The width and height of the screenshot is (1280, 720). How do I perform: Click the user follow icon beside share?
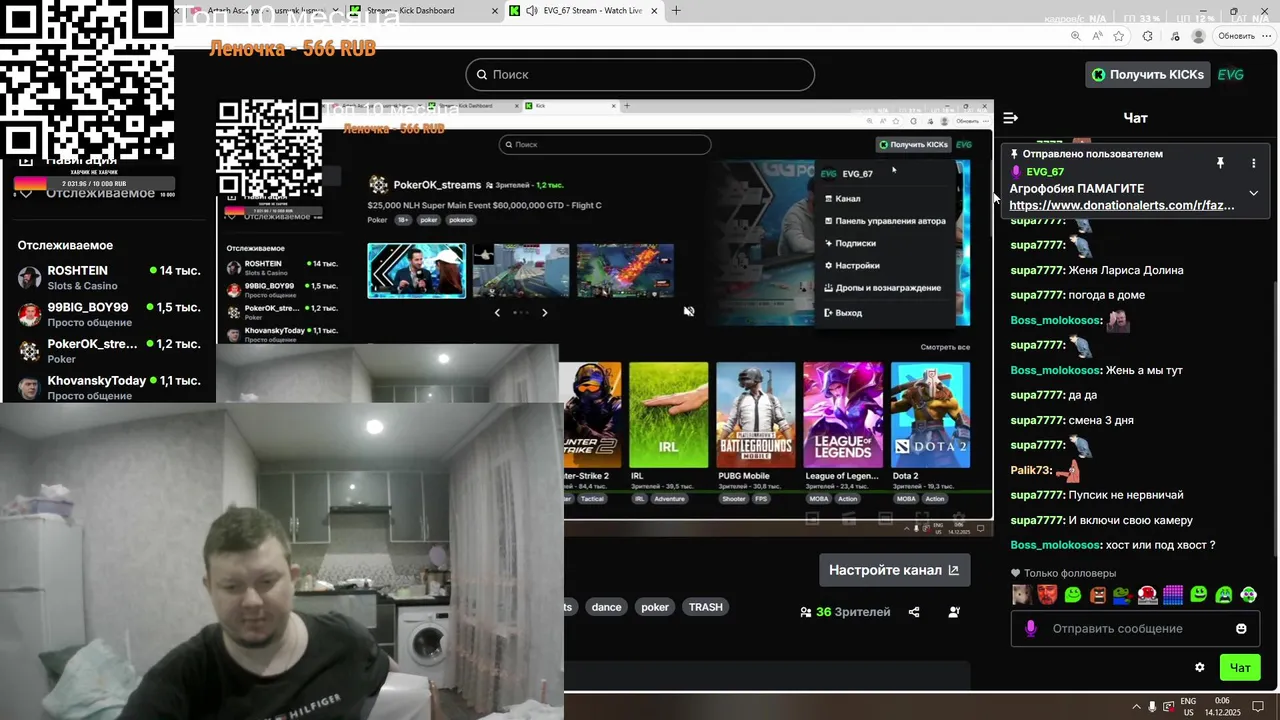coord(954,612)
